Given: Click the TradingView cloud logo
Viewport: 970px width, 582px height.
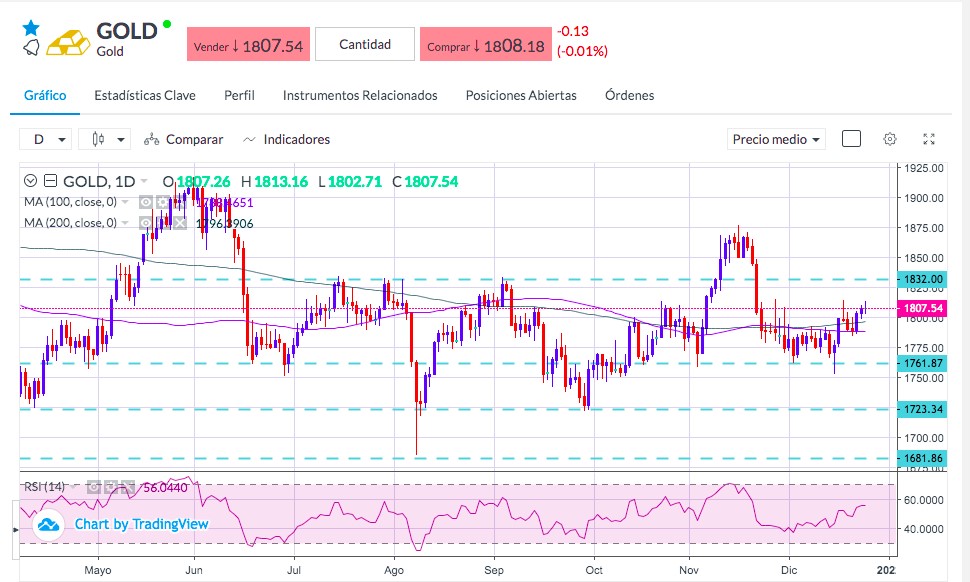Looking at the screenshot, I should (x=48, y=525).
